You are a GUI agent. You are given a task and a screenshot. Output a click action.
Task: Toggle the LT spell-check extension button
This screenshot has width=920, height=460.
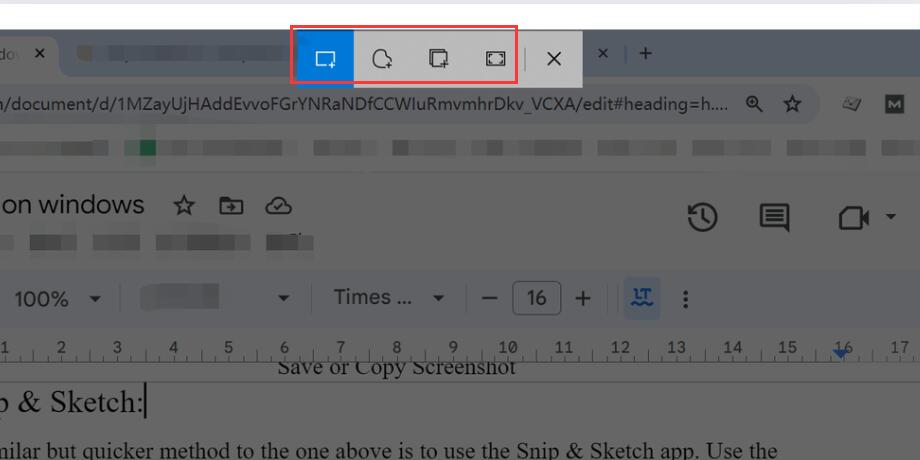tap(641, 298)
